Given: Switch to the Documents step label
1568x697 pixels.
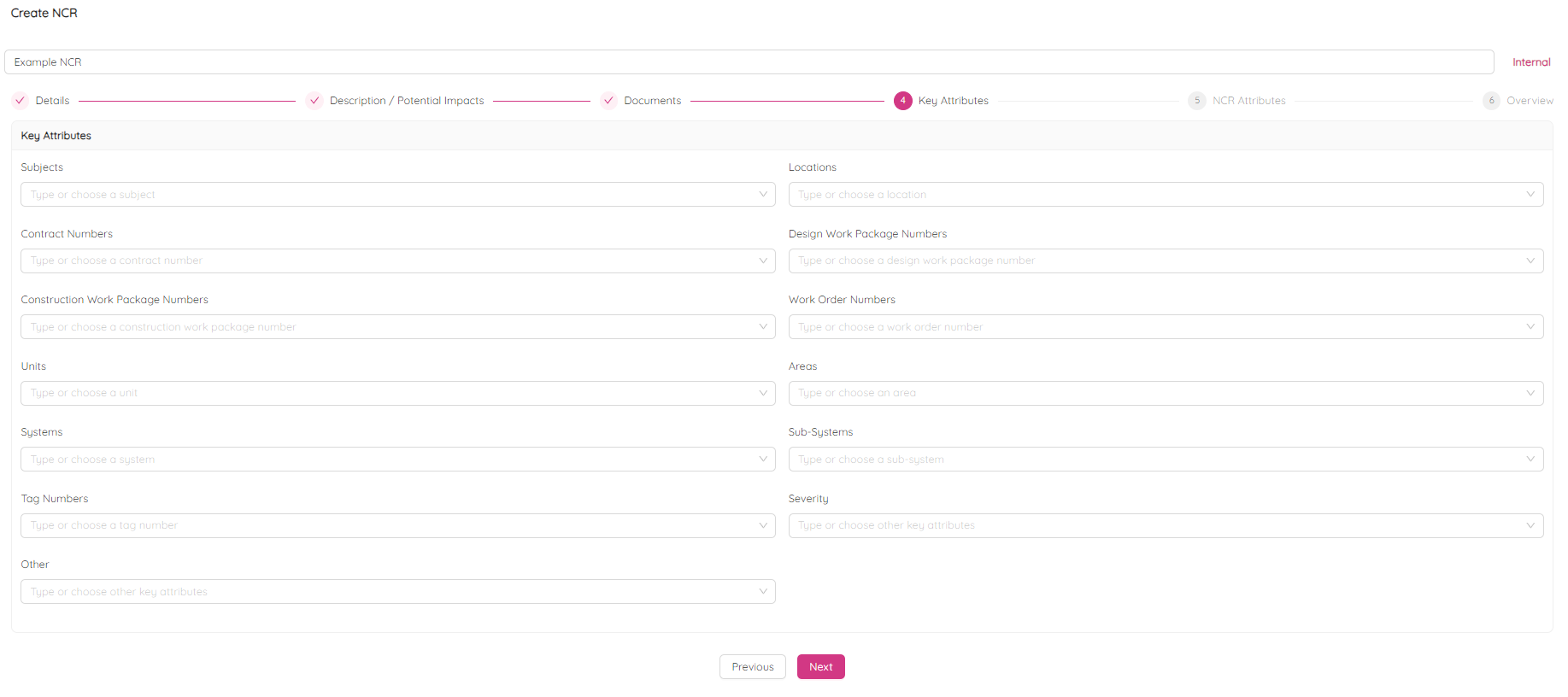Looking at the screenshot, I should [x=652, y=101].
